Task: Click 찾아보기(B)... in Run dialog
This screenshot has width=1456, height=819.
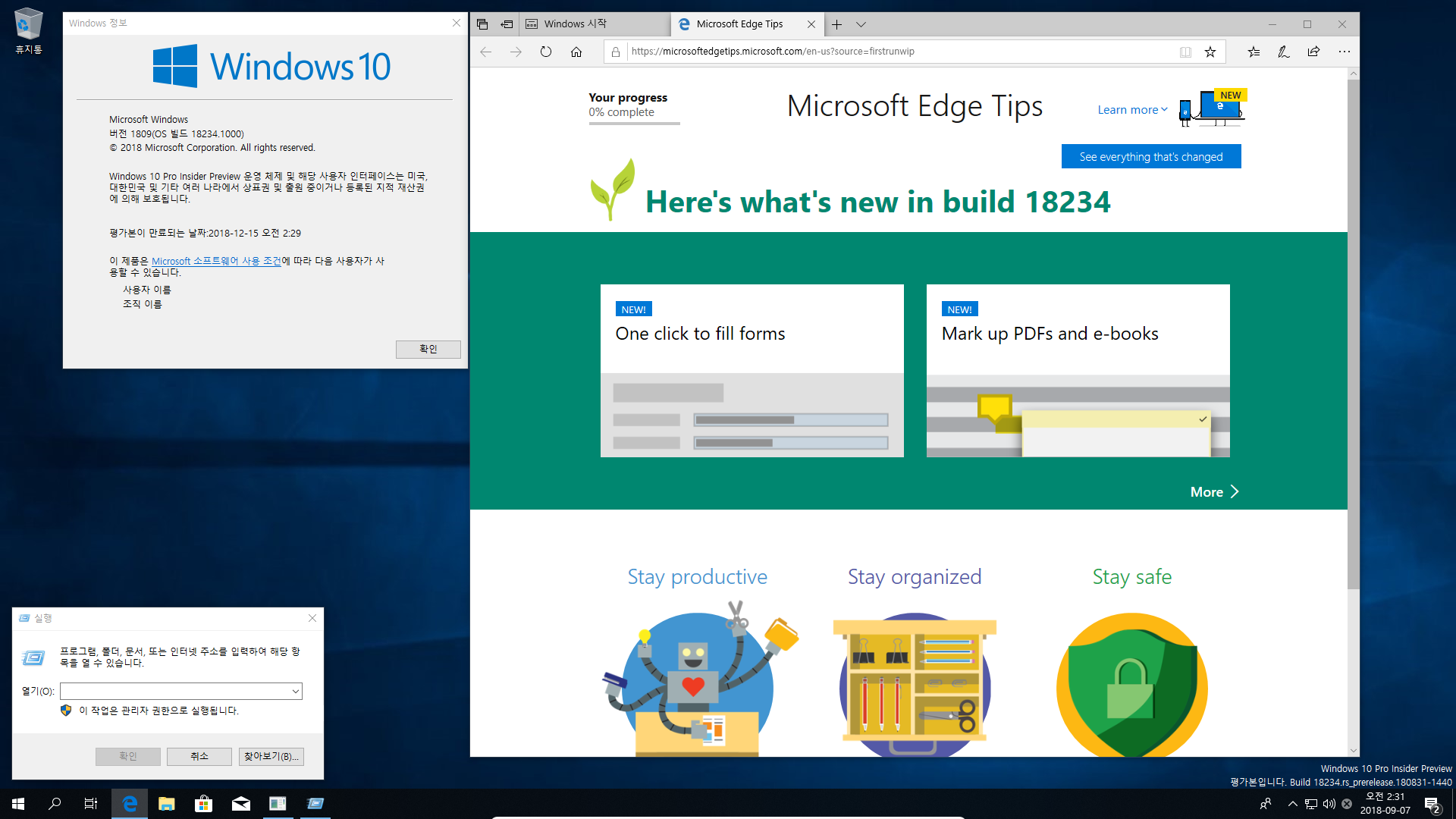Action: point(271,756)
